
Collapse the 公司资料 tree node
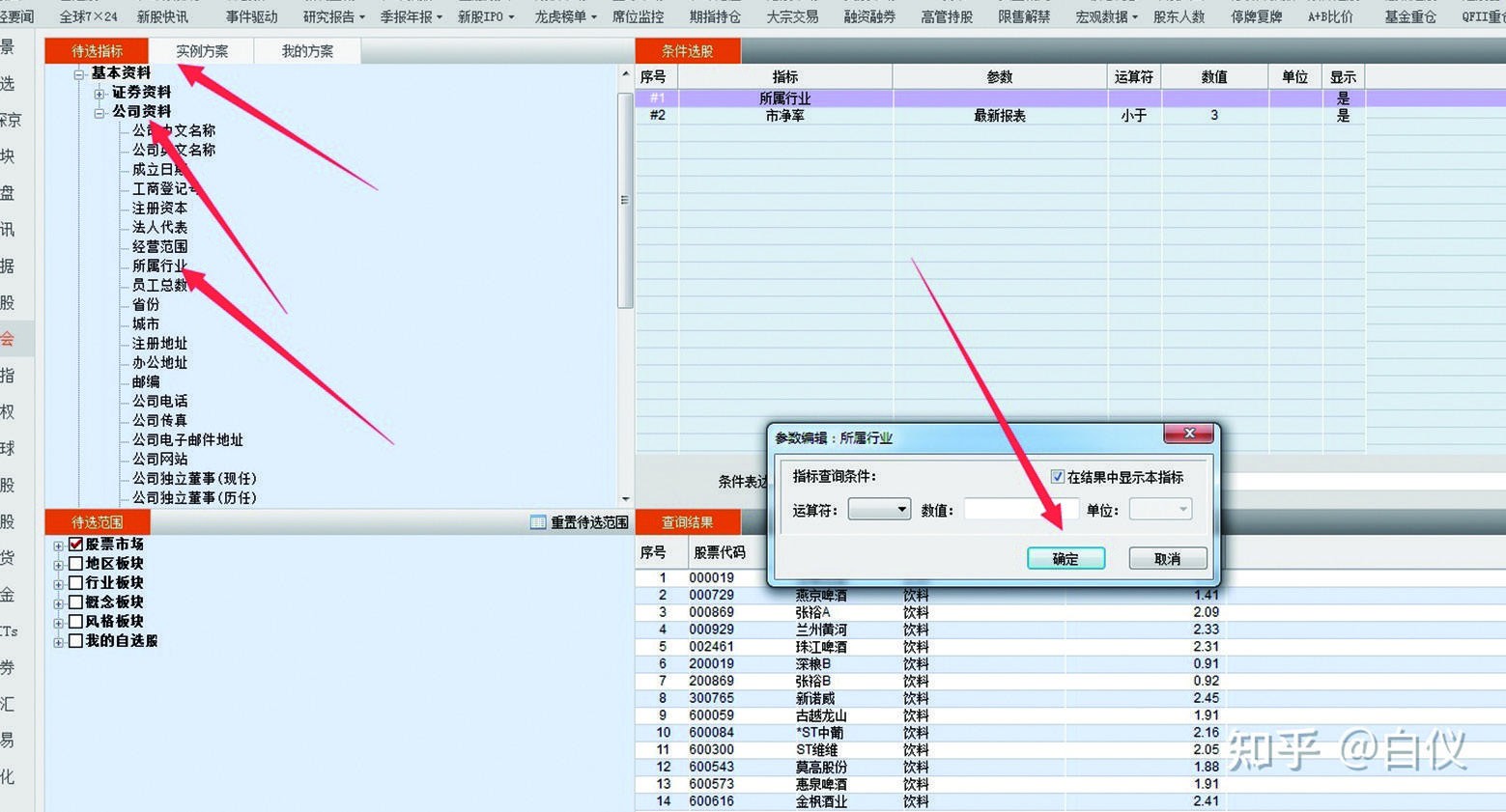100,111
